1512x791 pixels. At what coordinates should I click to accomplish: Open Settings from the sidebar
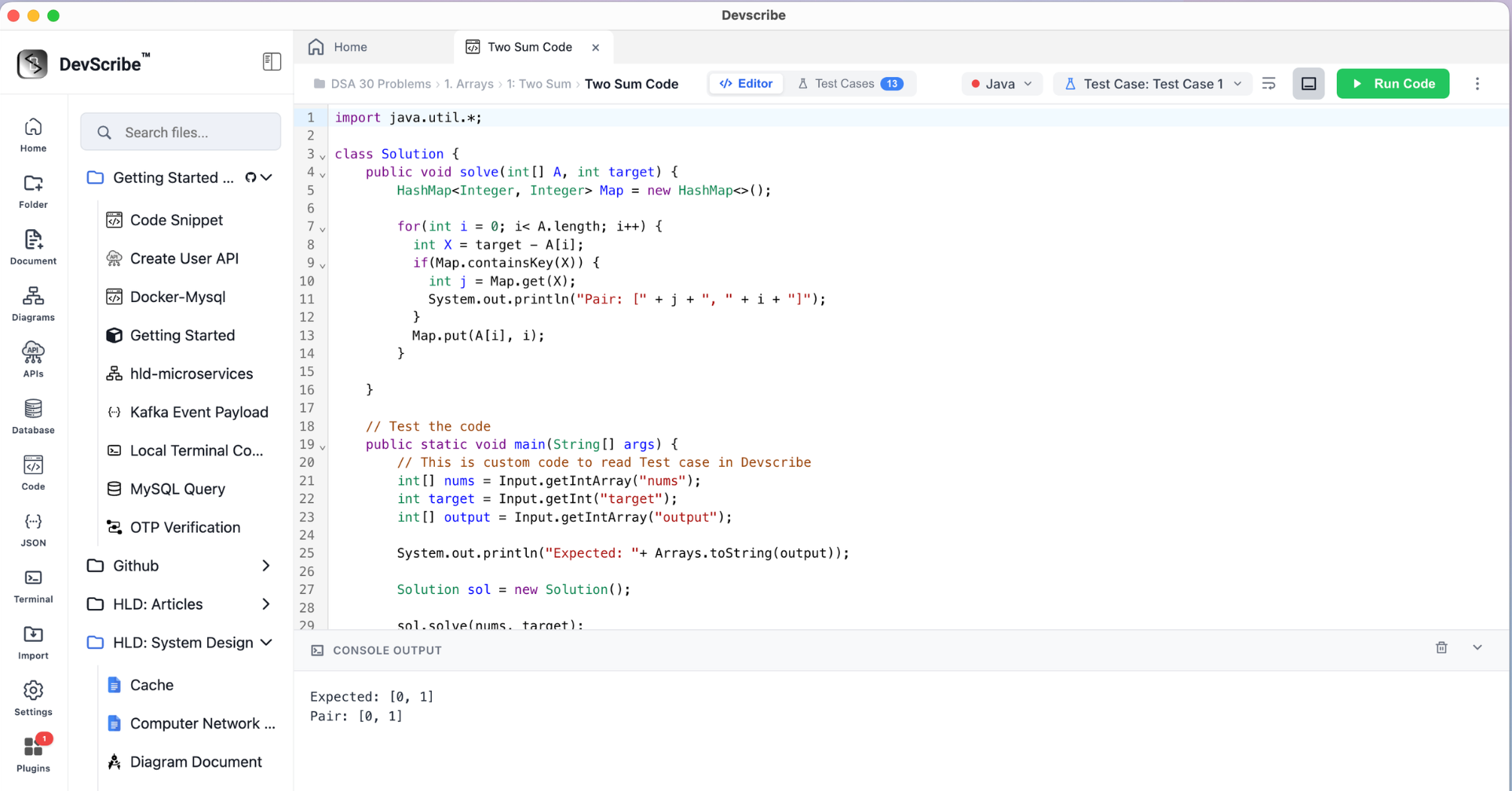(33, 700)
